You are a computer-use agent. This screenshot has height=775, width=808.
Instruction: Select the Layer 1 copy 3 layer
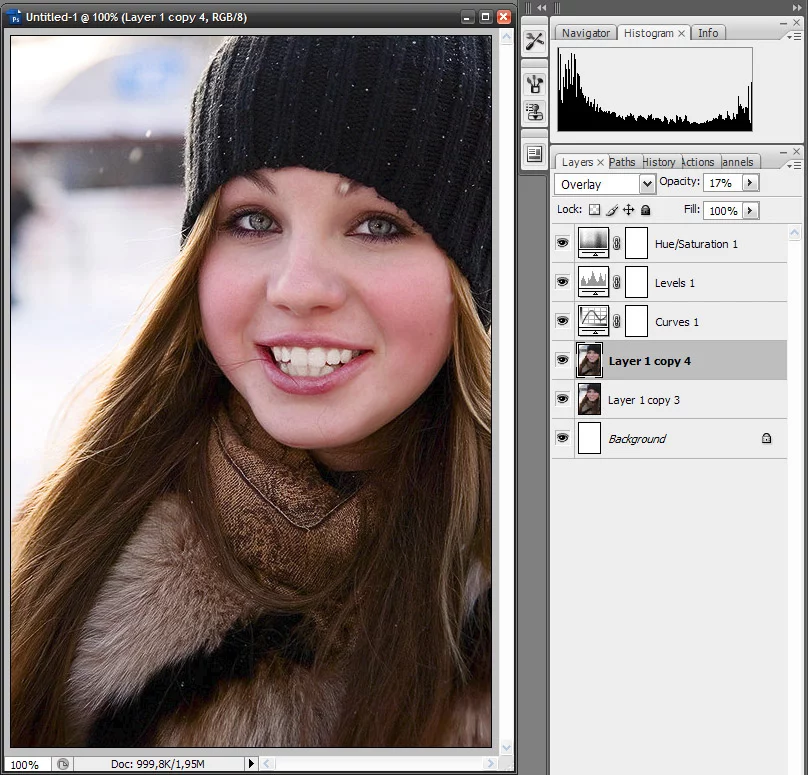(644, 400)
